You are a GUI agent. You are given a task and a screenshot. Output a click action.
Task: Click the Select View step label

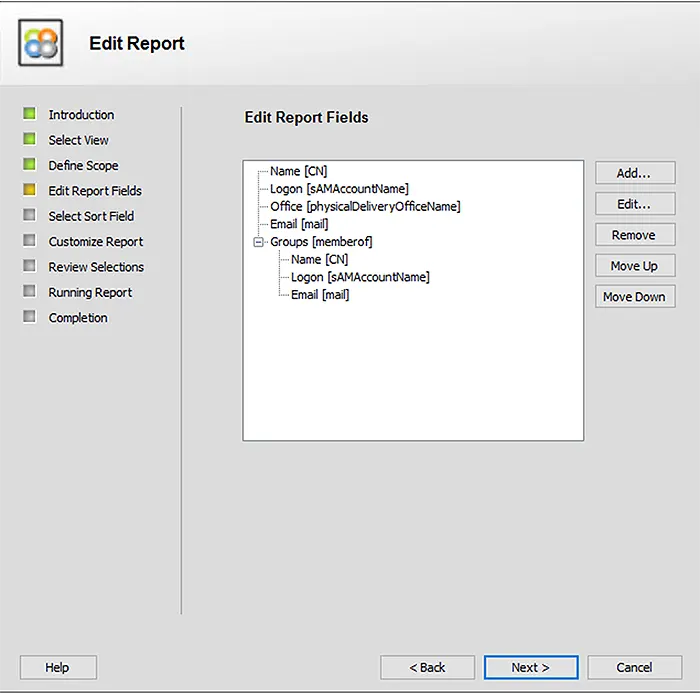[x=79, y=140]
